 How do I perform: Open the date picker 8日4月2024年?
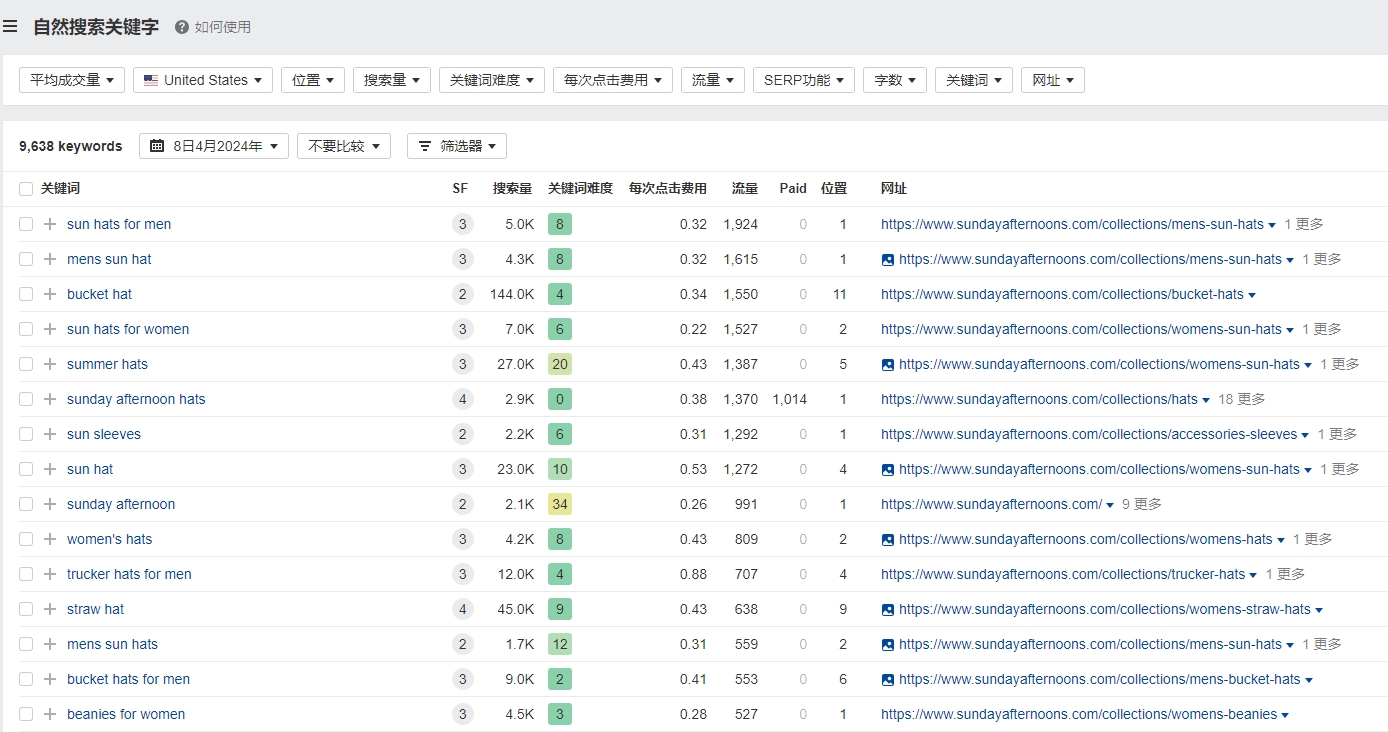pos(214,146)
